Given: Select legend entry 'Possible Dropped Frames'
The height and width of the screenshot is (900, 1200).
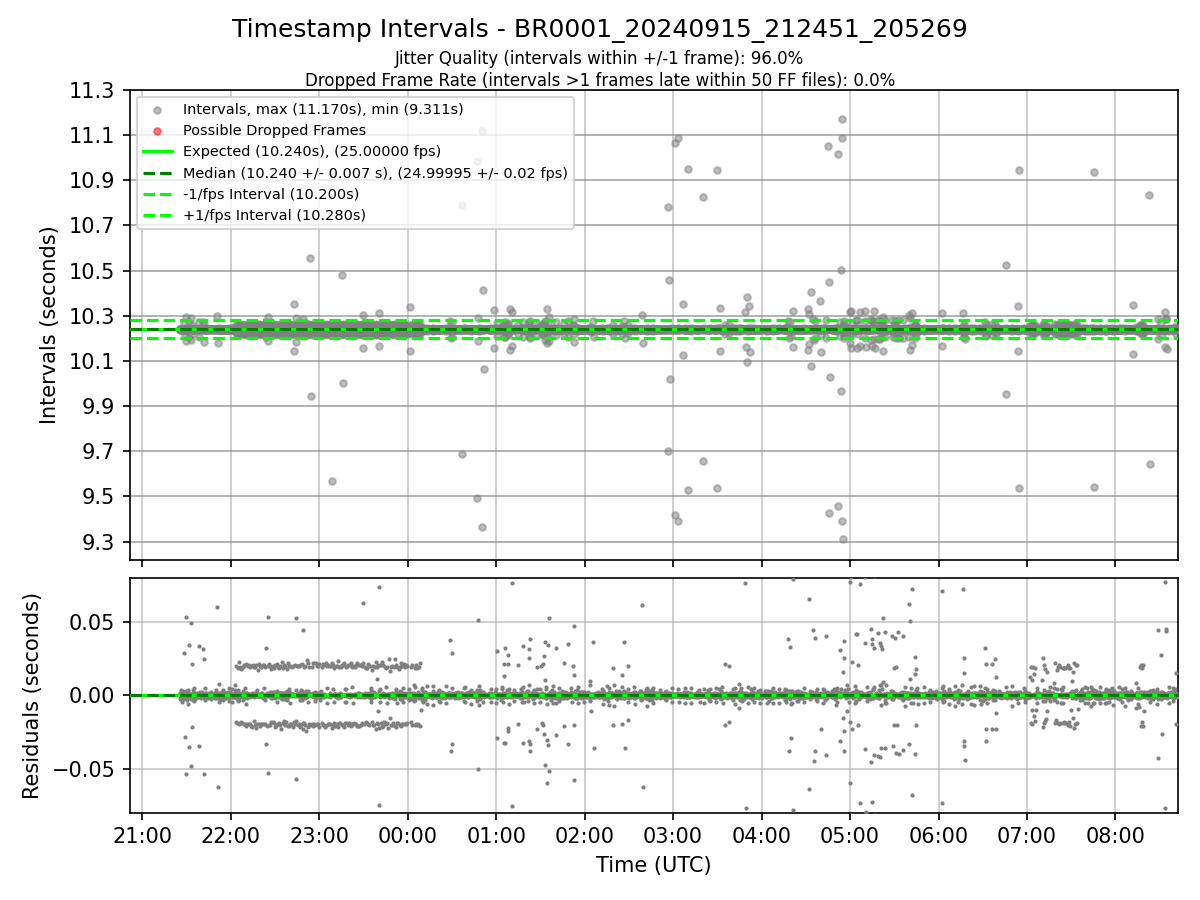Looking at the screenshot, I should coord(274,130).
